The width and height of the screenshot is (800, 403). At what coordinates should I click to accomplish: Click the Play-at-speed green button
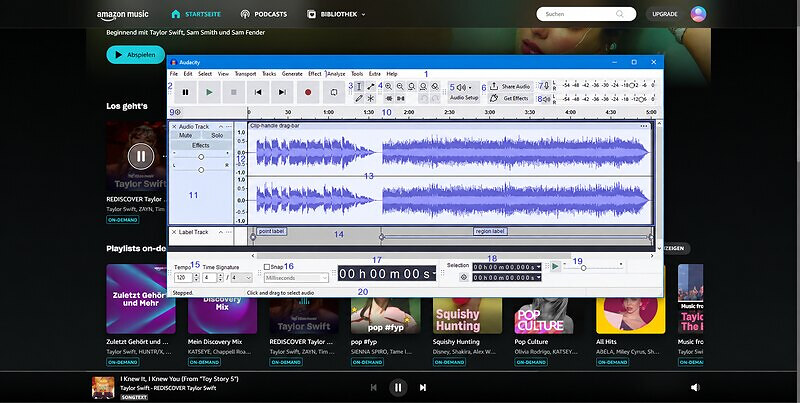[x=555, y=266]
